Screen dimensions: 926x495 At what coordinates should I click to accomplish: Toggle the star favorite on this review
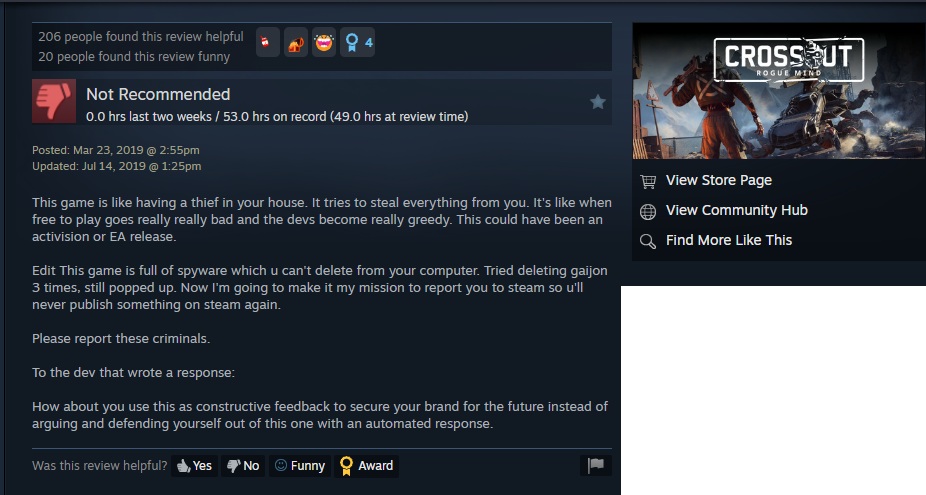pos(598,102)
